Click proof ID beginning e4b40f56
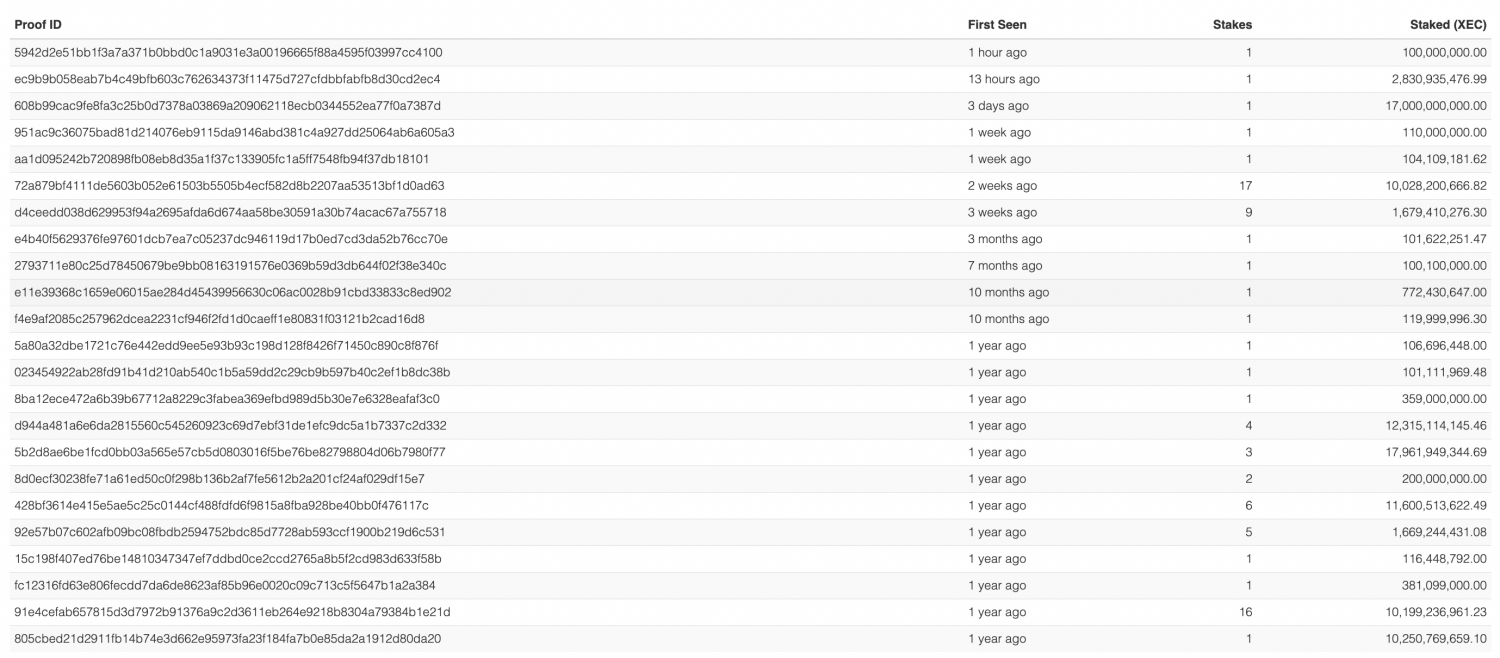Screen dimensions: 1500x658 (231, 239)
